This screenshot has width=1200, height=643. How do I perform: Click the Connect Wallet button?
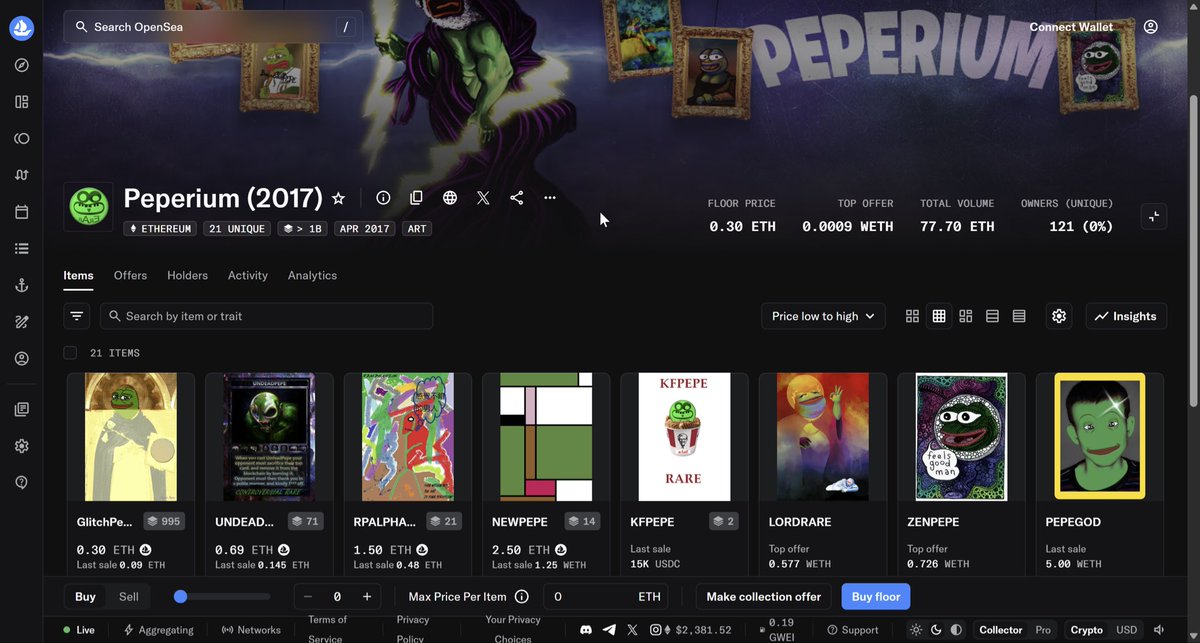[x=1071, y=27]
